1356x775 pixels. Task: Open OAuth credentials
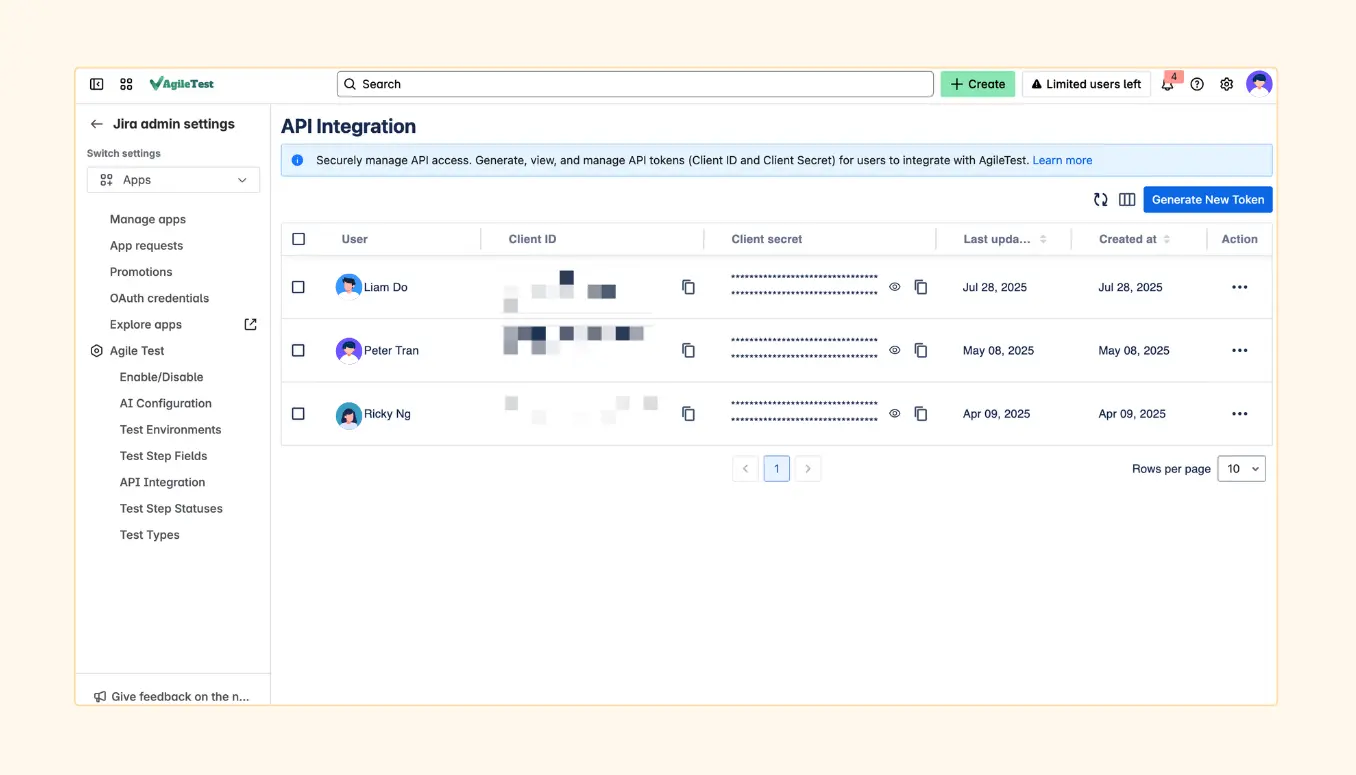(x=160, y=298)
